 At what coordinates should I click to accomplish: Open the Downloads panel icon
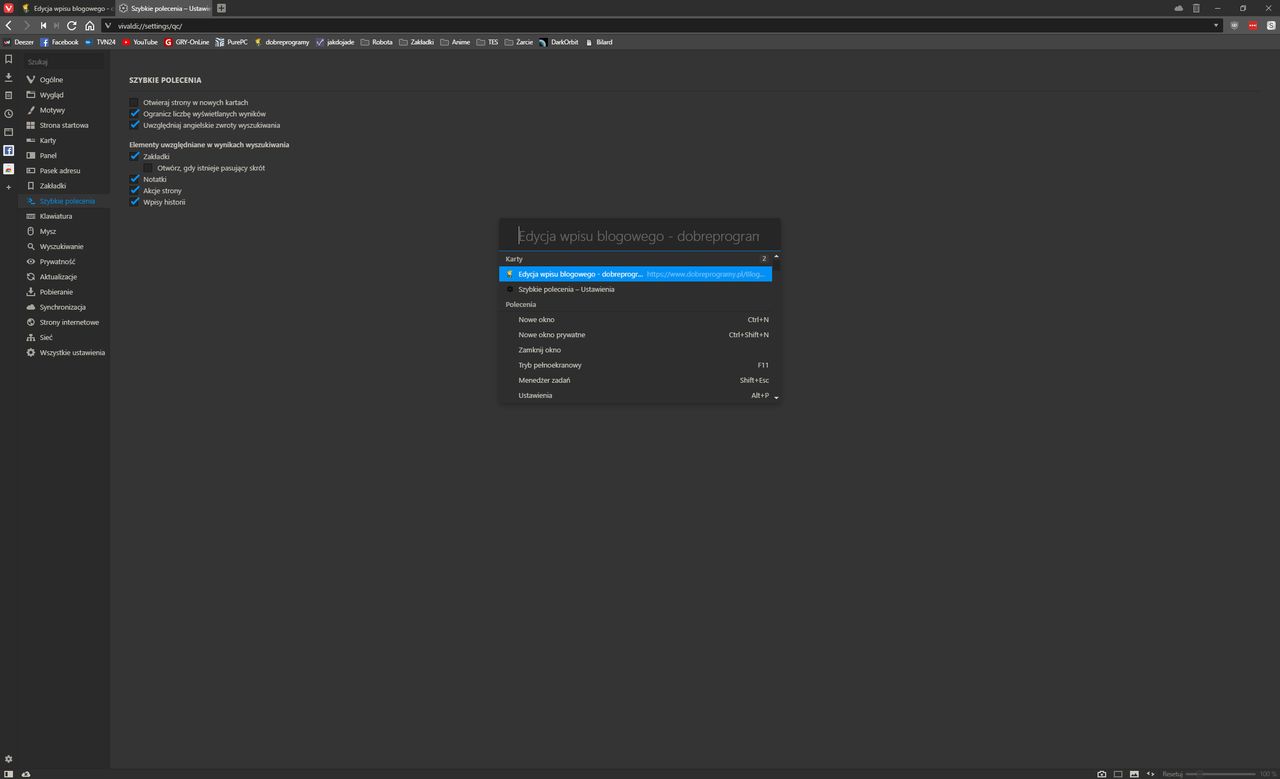(x=9, y=77)
